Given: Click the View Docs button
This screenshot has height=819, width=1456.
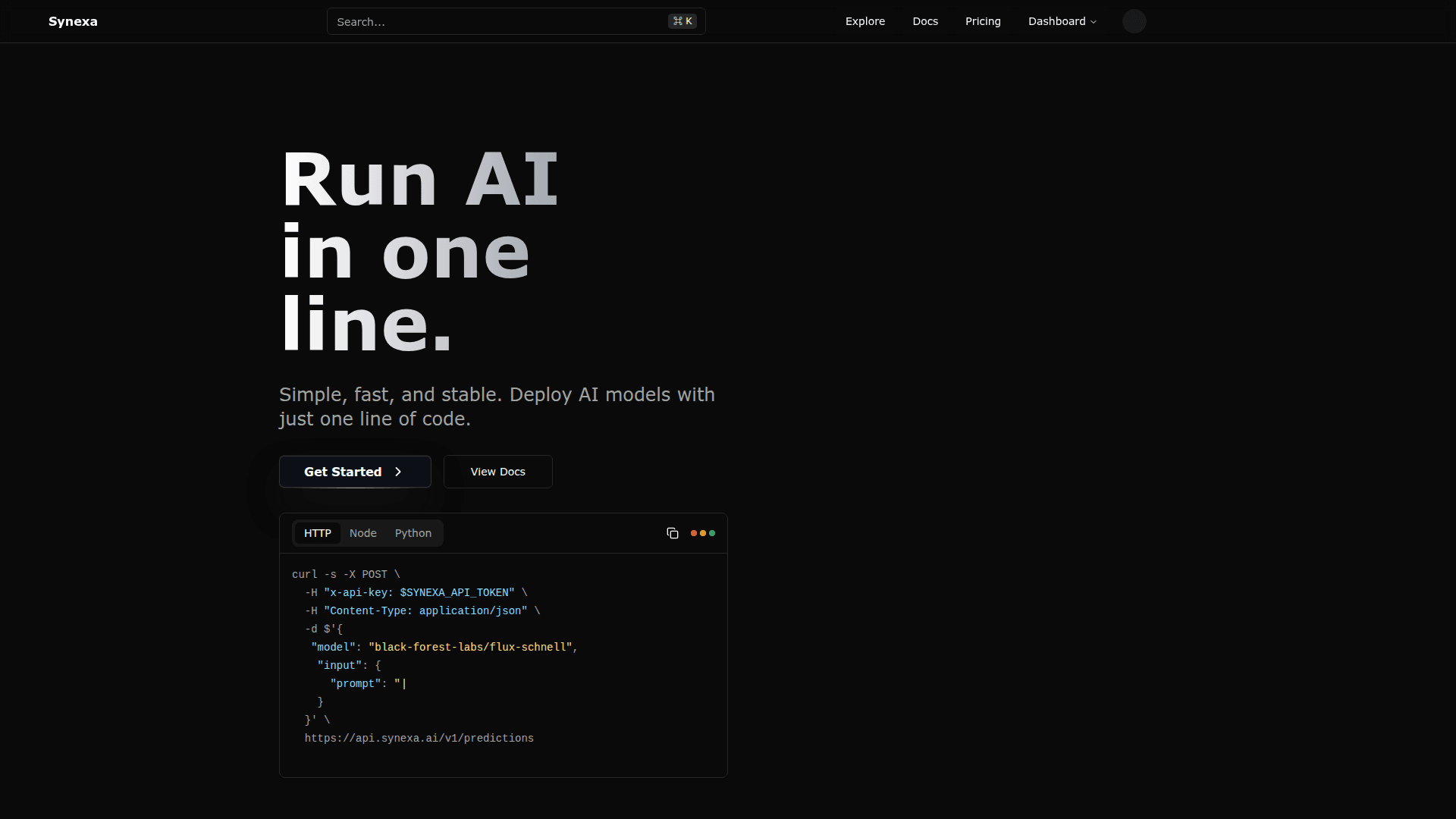Looking at the screenshot, I should (x=497, y=472).
